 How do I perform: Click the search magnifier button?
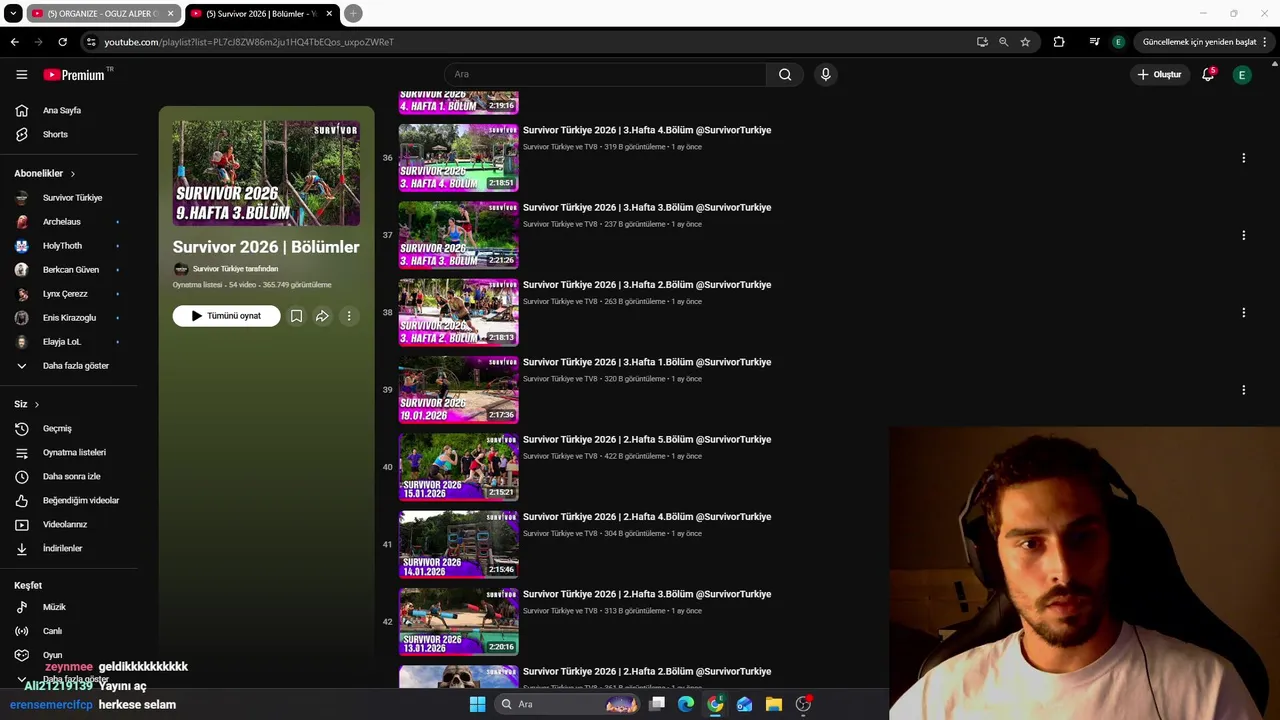coord(785,74)
